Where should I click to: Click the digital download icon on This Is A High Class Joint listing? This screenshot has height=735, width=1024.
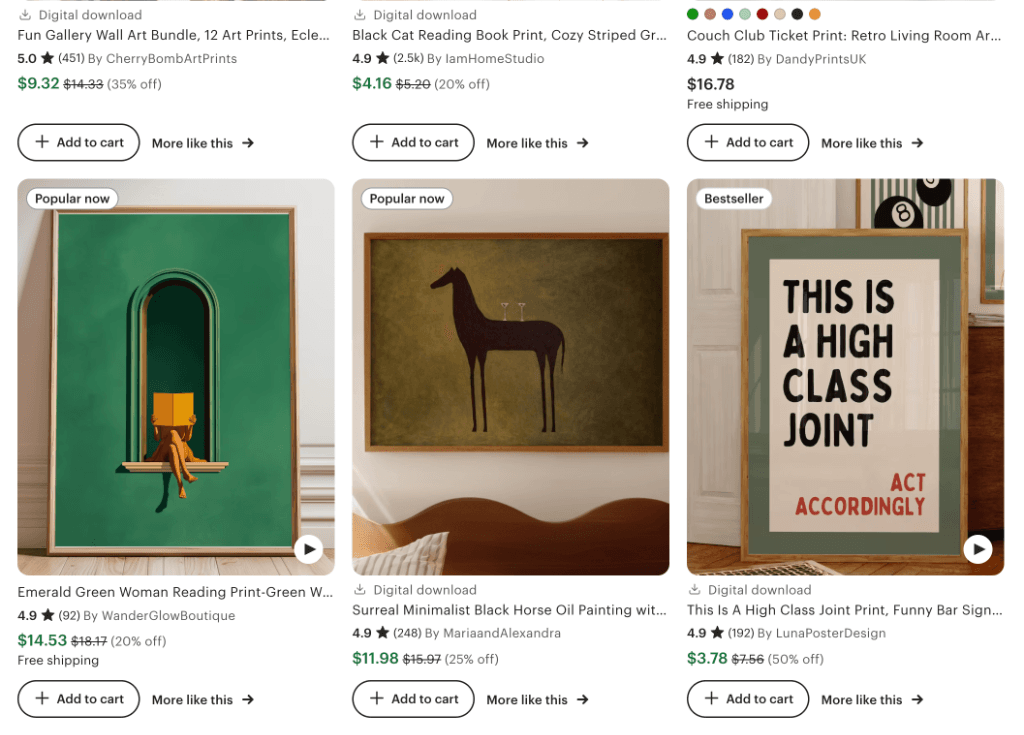coord(695,589)
